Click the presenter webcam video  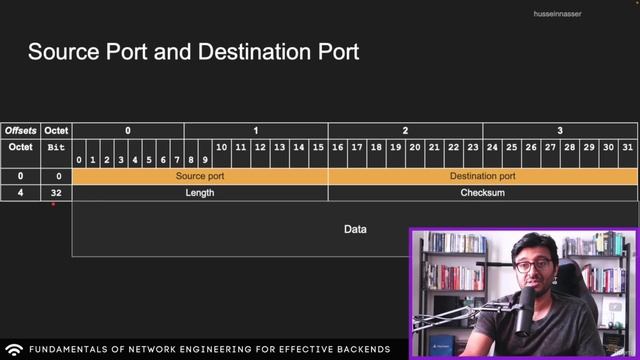pyautogui.click(x=523, y=293)
